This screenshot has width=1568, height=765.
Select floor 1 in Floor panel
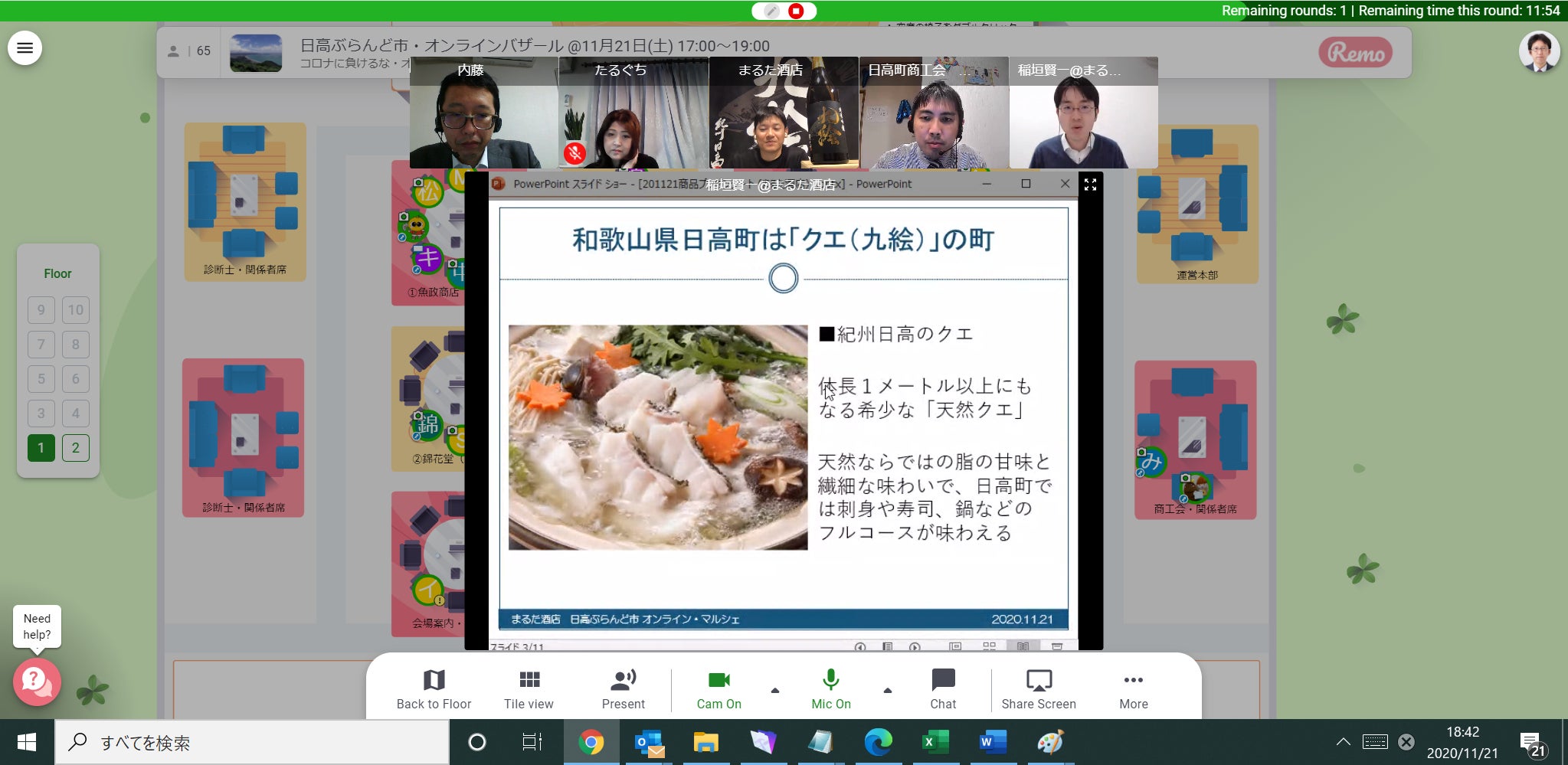click(x=41, y=448)
